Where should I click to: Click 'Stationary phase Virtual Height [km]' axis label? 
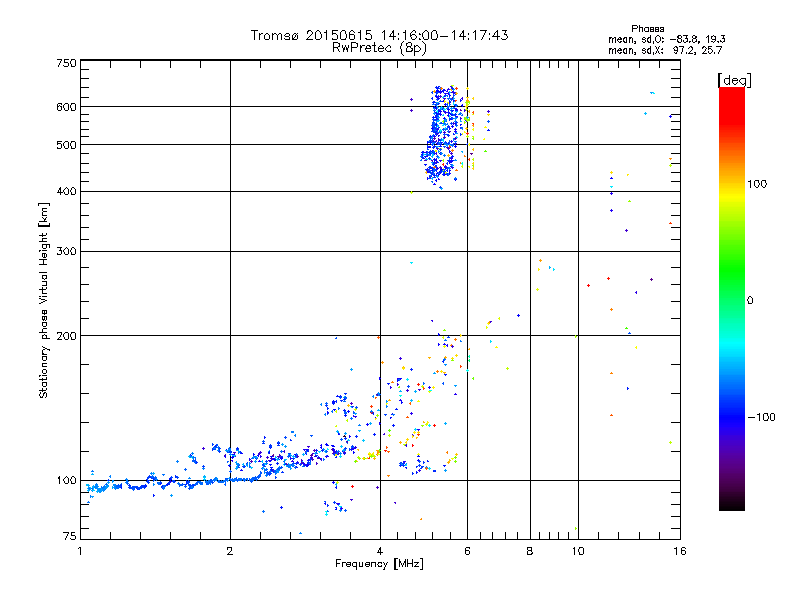tap(44, 300)
